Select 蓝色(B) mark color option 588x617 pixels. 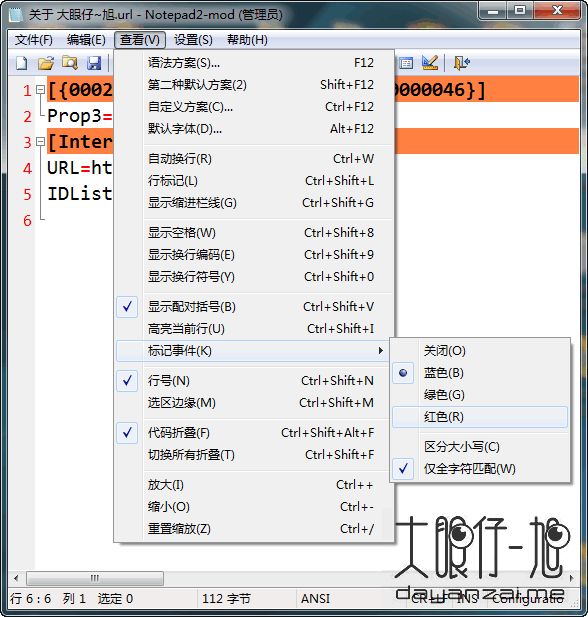pos(480,373)
